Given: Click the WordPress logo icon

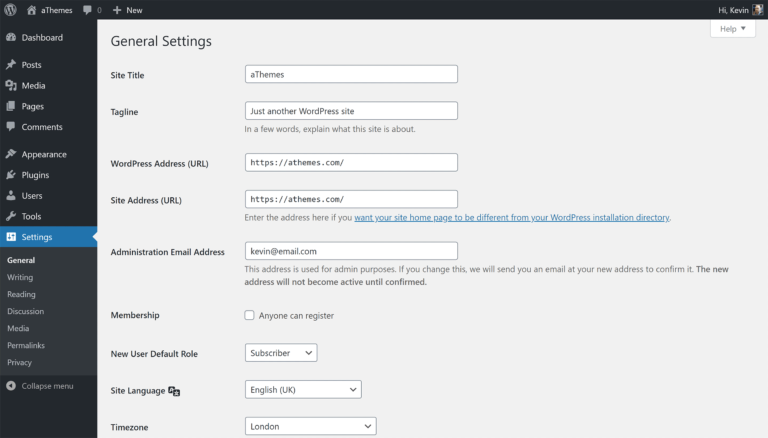Looking at the screenshot, I should click(x=10, y=9).
